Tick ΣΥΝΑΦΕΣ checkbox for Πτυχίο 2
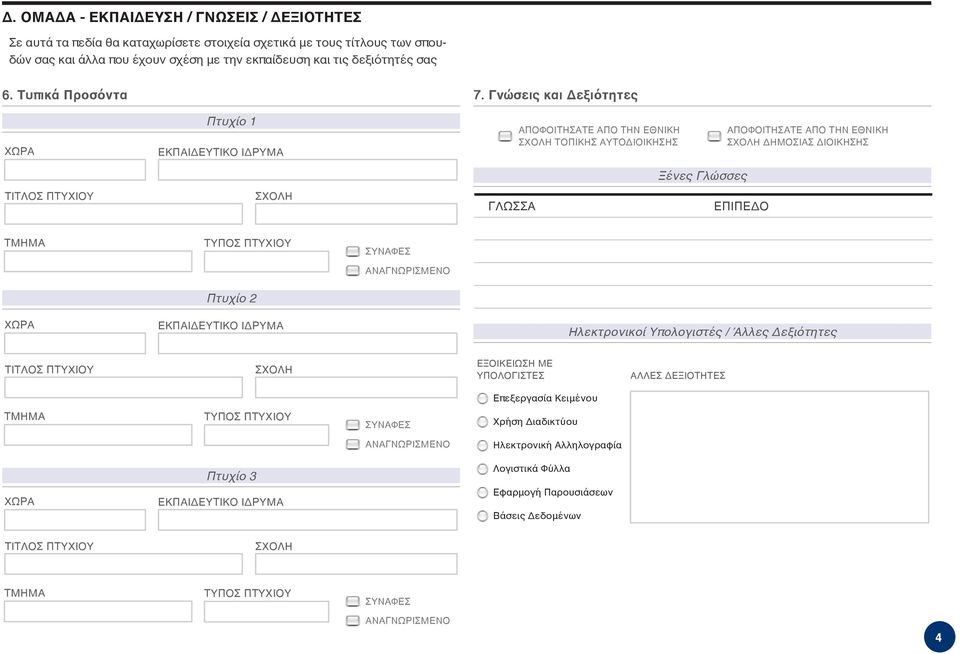Screen dimensions: 960x654 [x=353, y=425]
